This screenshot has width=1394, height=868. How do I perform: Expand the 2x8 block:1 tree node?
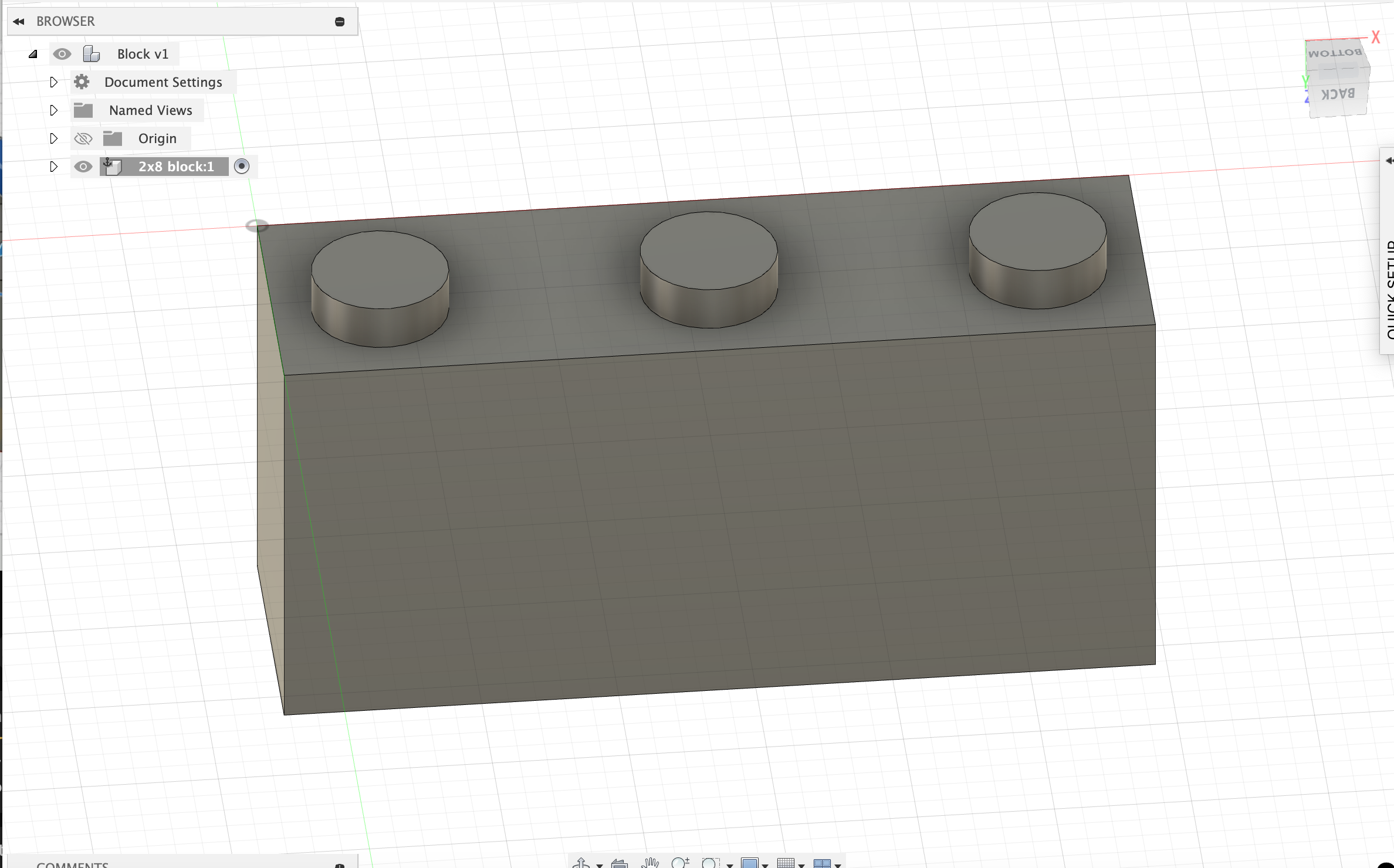coord(53,167)
